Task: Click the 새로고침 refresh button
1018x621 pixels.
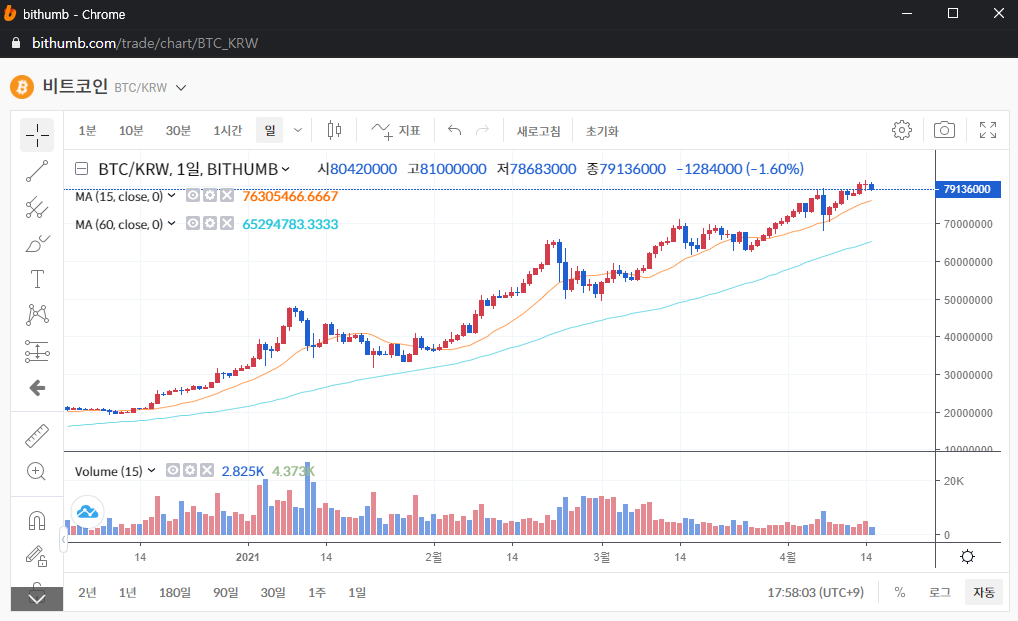Action: coord(538,131)
